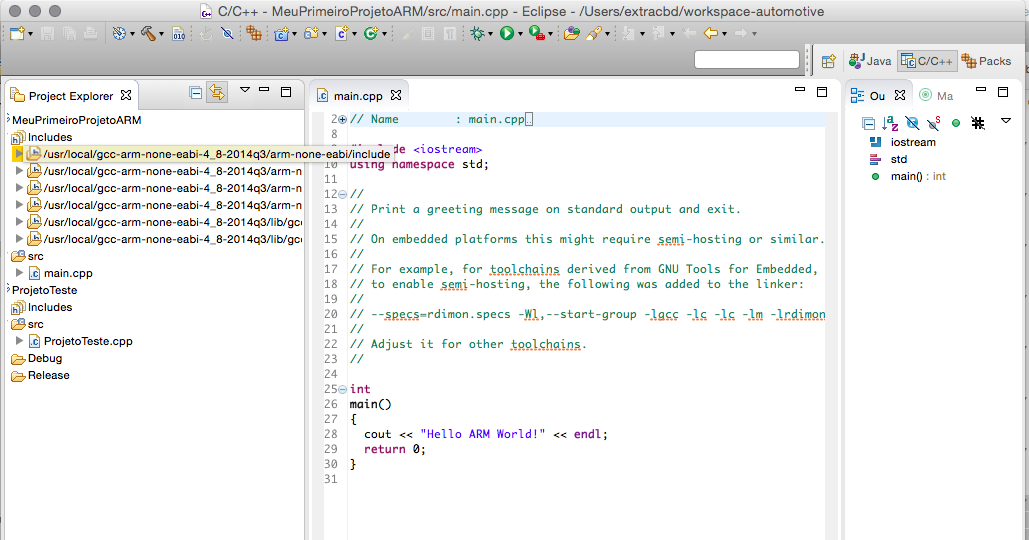Select the C/C++ perspective button
This screenshot has height=540, width=1029.
(927, 61)
